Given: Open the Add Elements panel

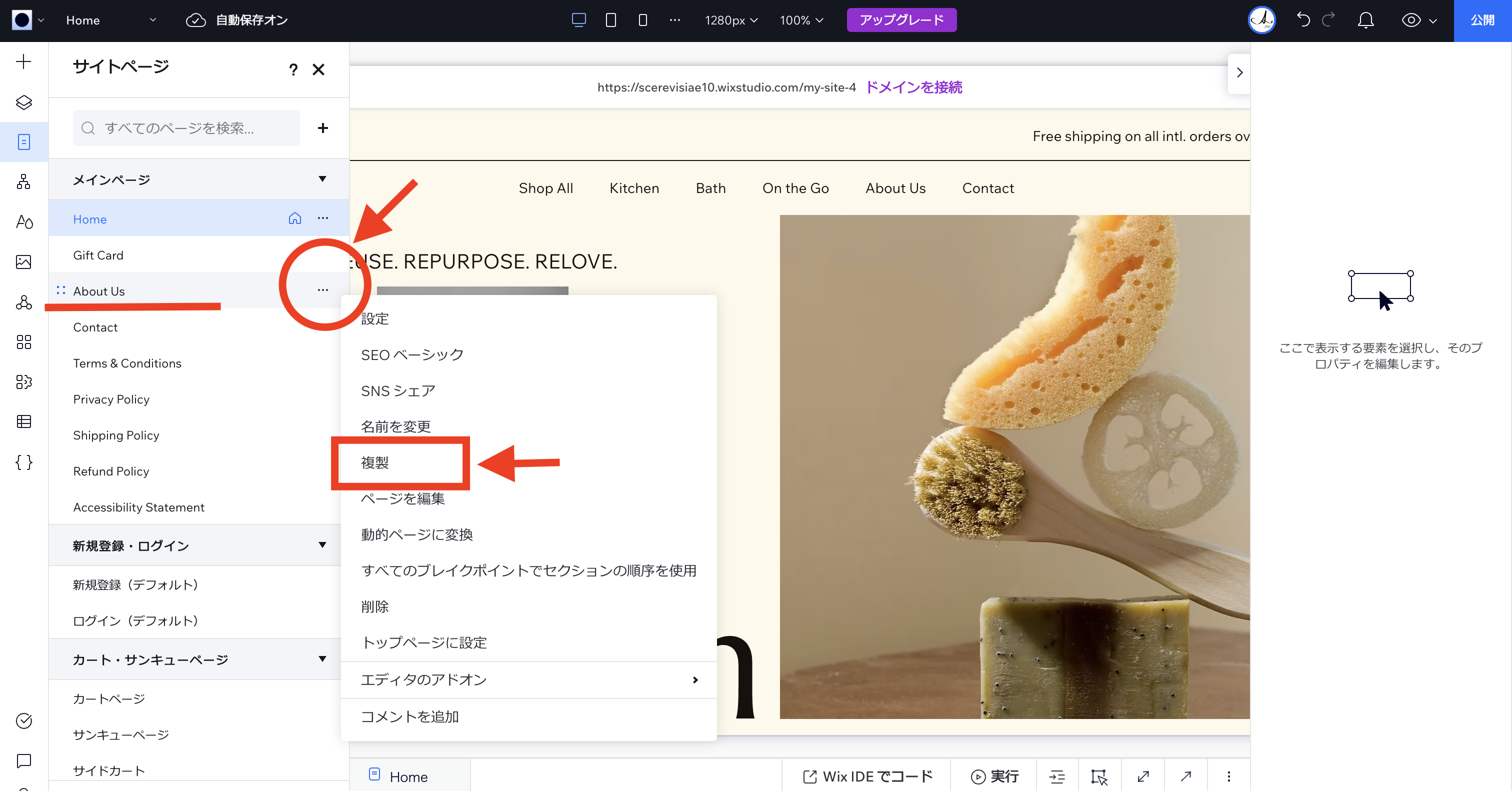Looking at the screenshot, I should [x=23, y=61].
